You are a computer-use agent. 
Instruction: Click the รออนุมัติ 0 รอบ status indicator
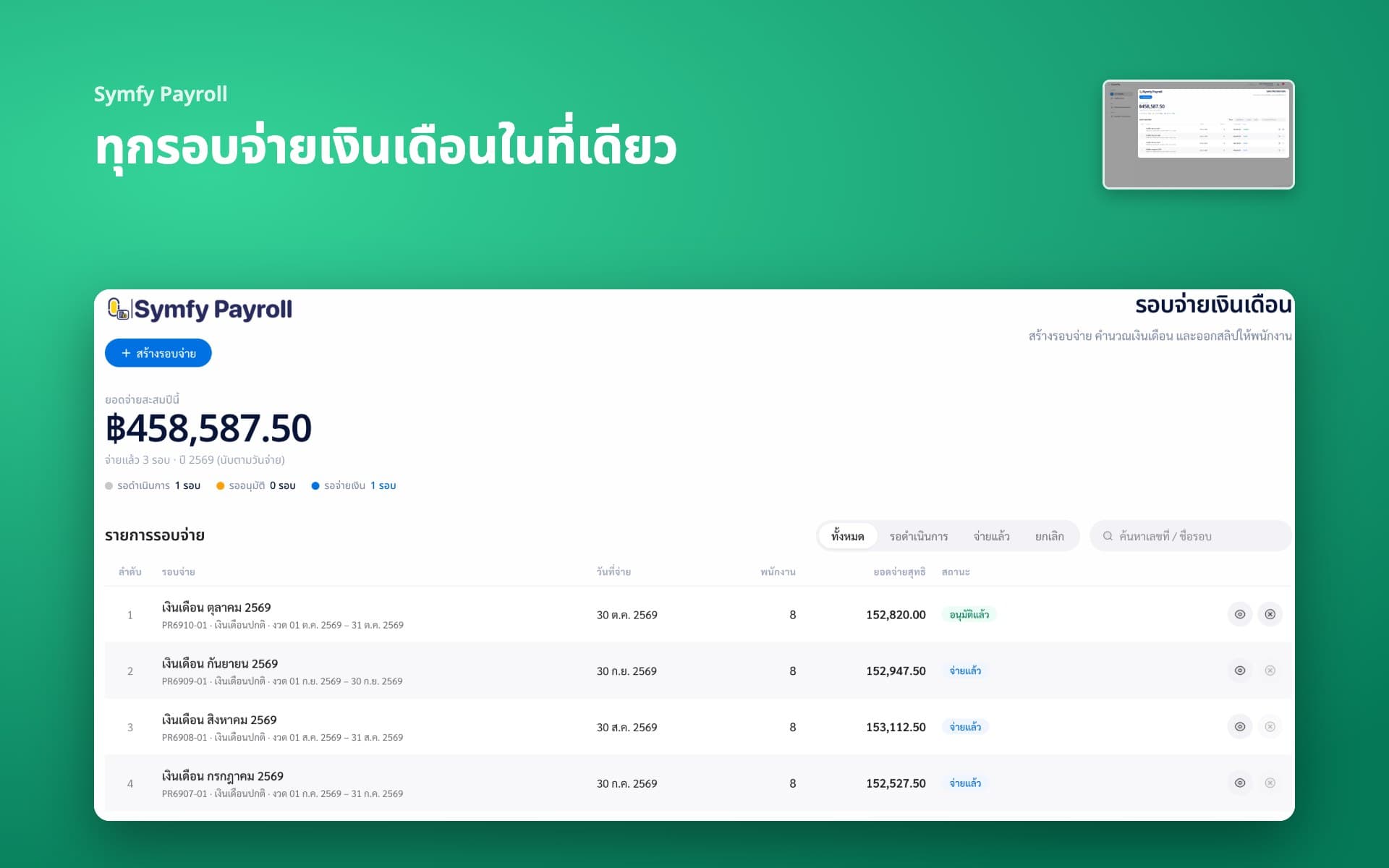256,485
